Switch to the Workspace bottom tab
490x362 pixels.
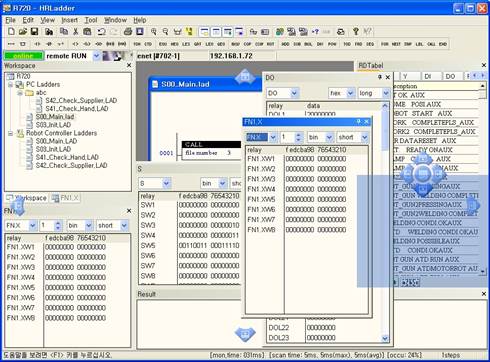pyautogui.click(x=27, y=198)
